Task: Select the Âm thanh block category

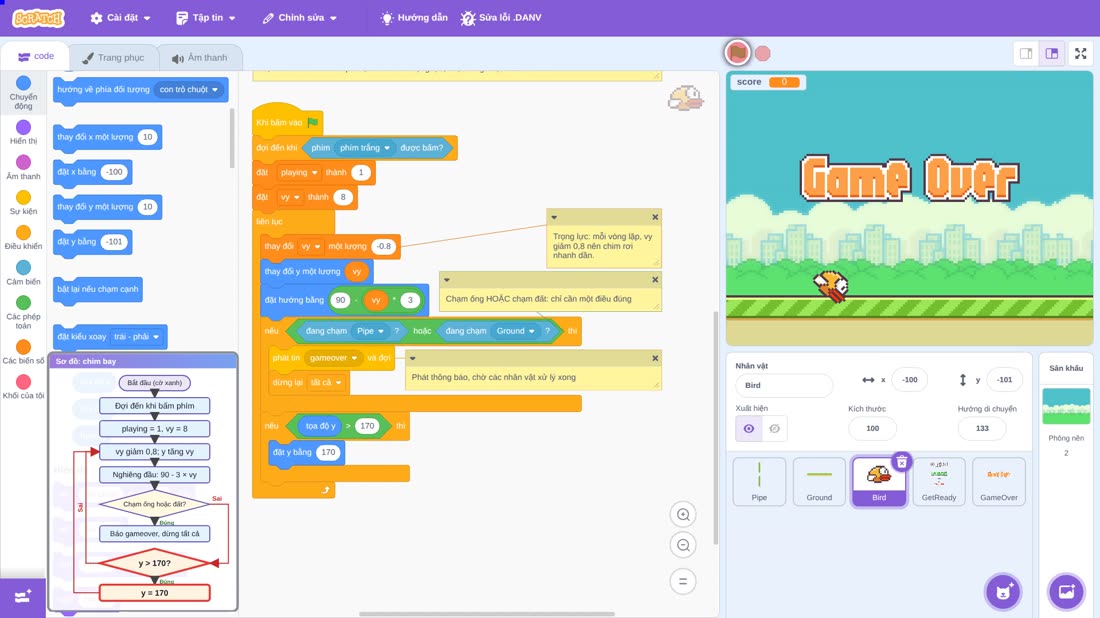Action: coord(23,168)
